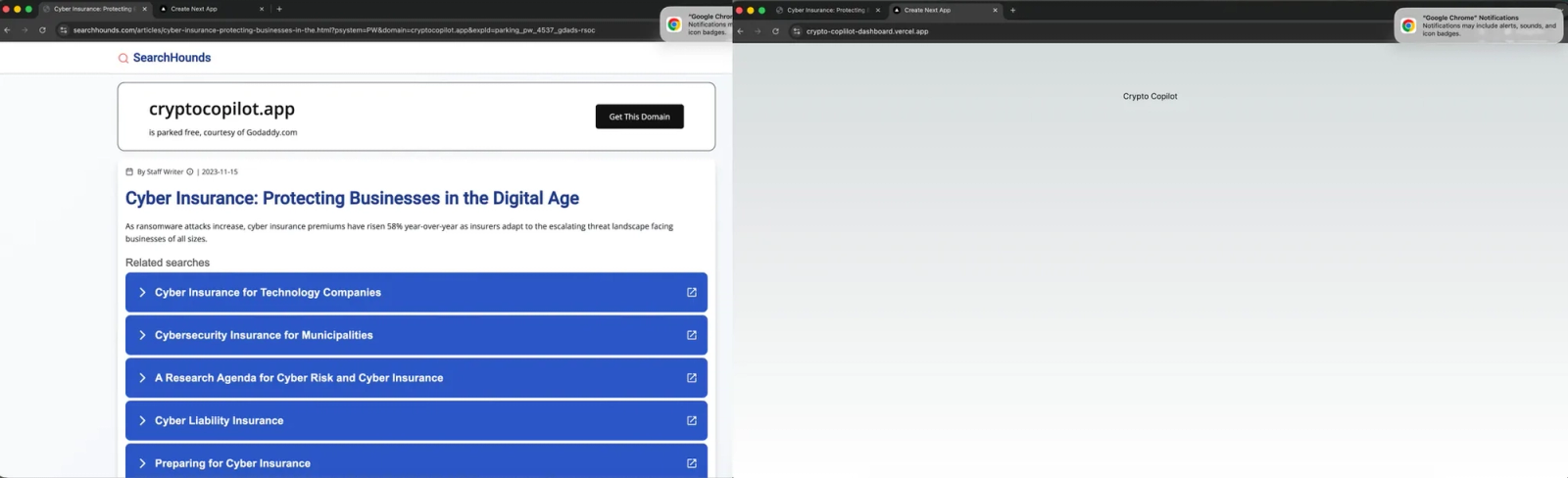The width and height of the screenshot is (1568, 478).
Task: Select Create Next App tab in right window
Action: 944,10
